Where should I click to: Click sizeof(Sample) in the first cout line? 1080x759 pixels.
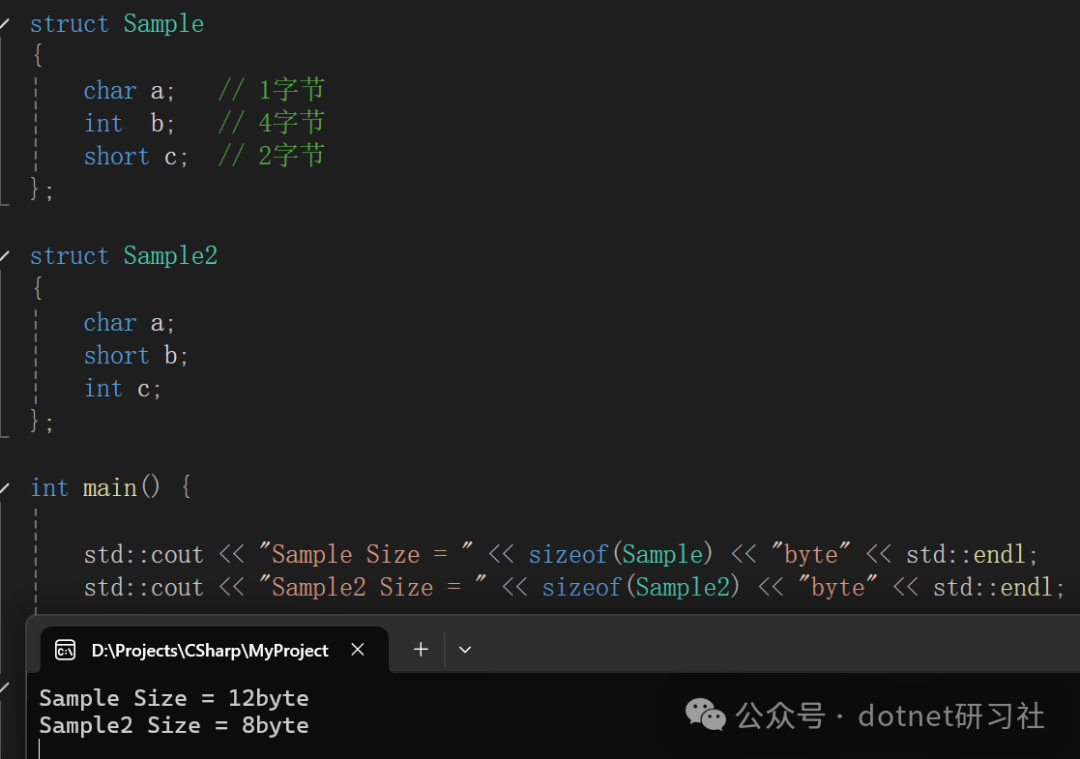coord(621,554)
